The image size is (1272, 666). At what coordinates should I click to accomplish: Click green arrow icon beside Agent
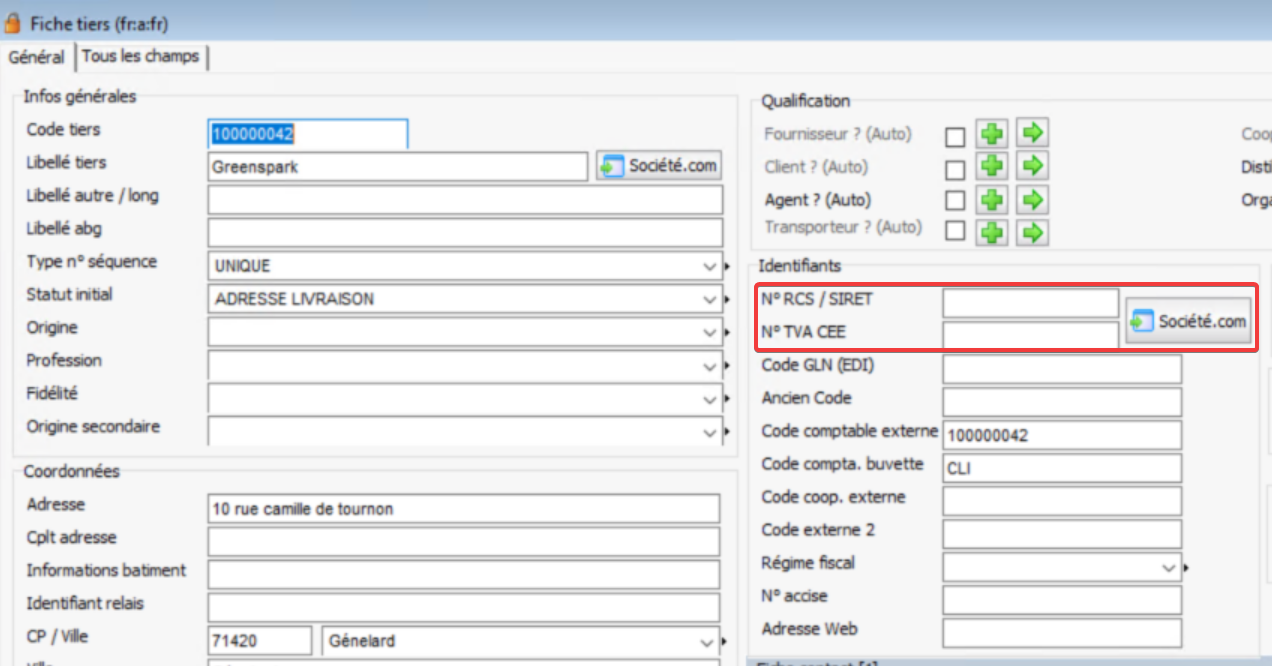coord(1032,200)
